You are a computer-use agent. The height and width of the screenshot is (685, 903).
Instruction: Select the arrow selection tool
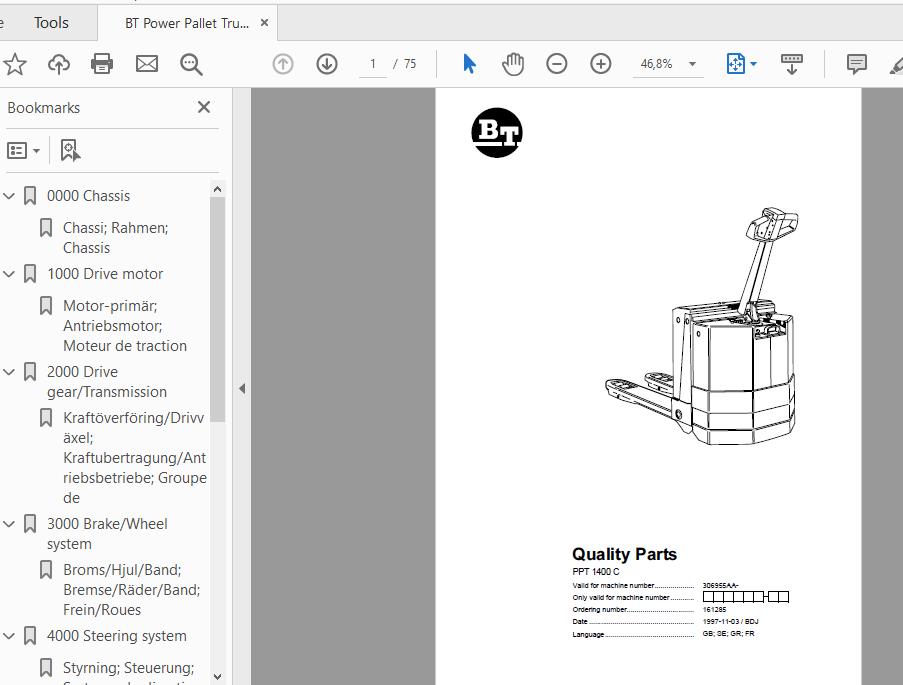(x=469, y=64)
